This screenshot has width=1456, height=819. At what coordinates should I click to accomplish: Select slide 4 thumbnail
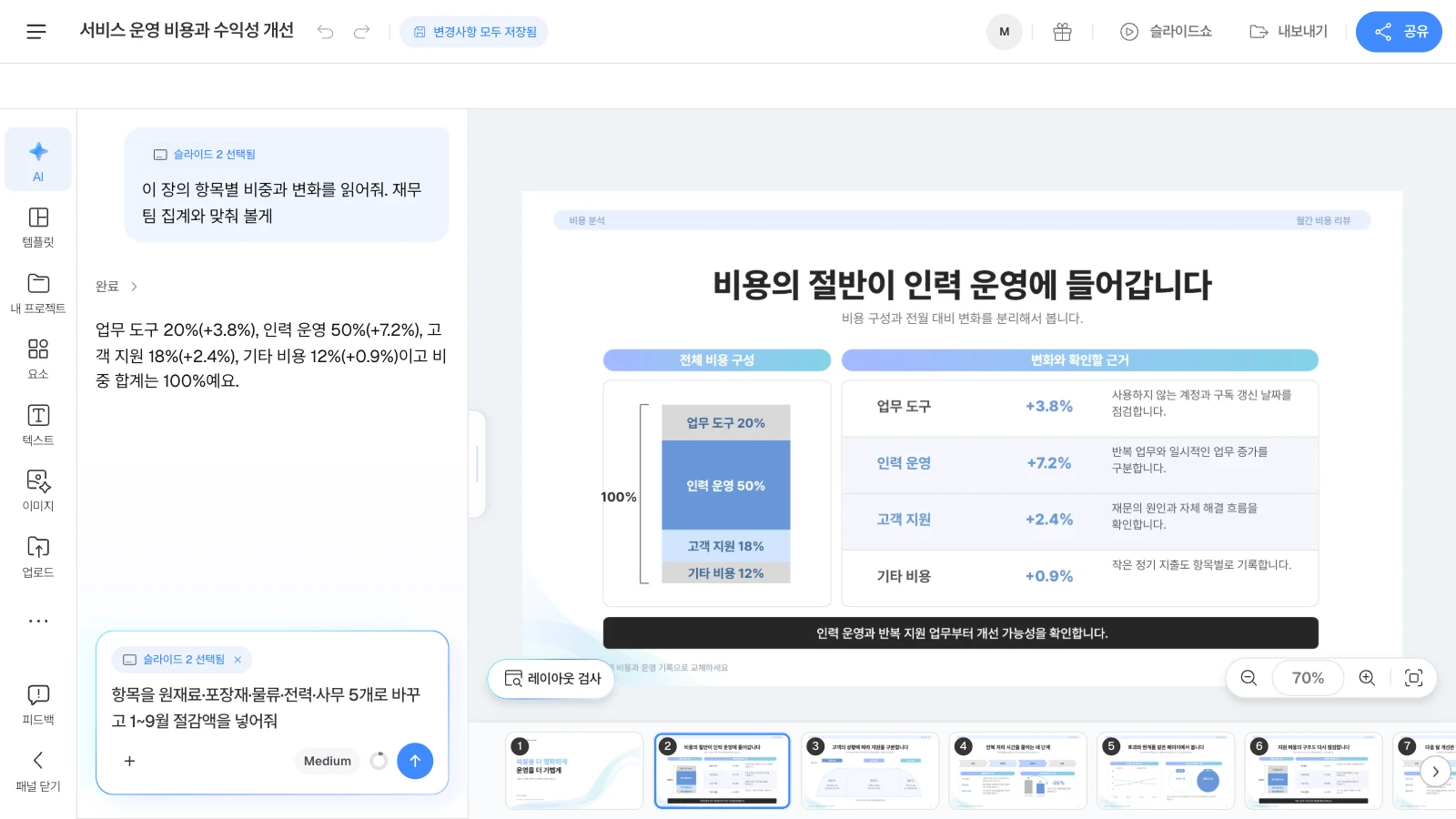pos(1017,771)
